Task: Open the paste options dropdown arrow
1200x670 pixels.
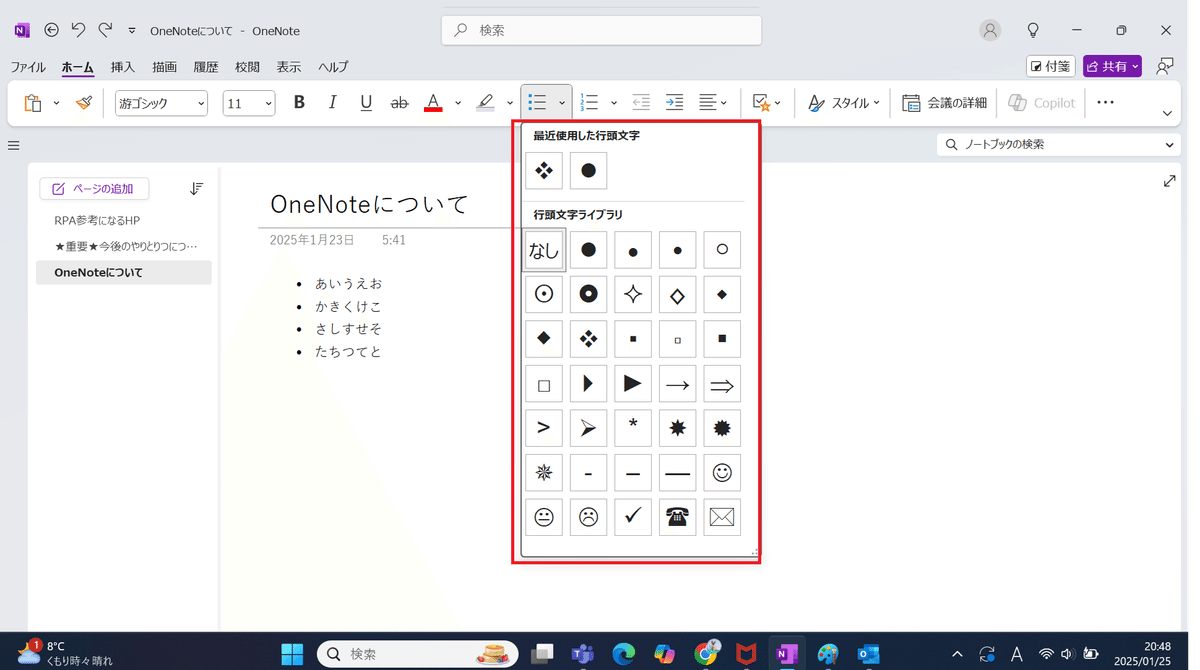Action: pyautogui.click(x=56, y=103)
